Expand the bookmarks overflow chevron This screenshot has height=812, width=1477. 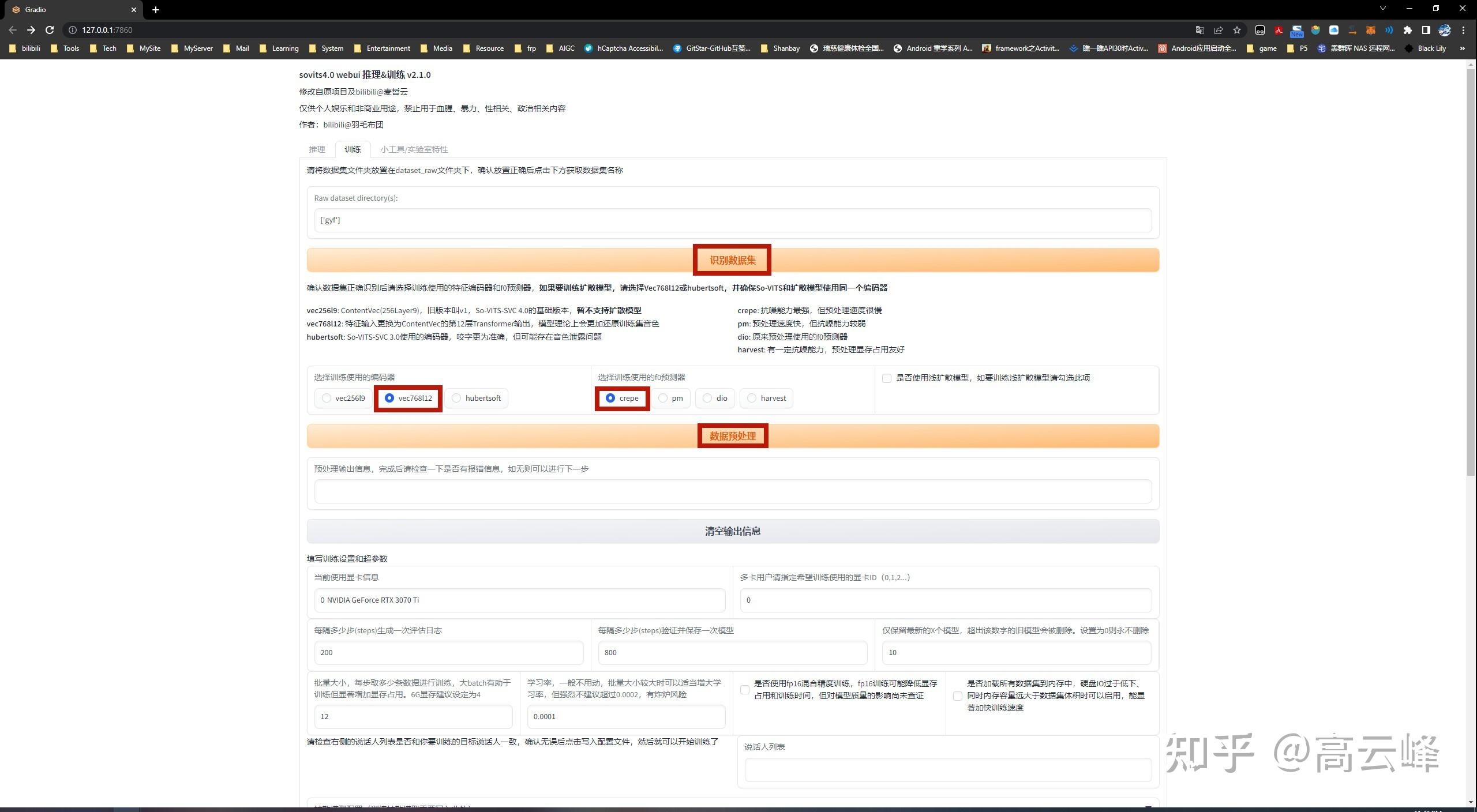pos(1462,48)
